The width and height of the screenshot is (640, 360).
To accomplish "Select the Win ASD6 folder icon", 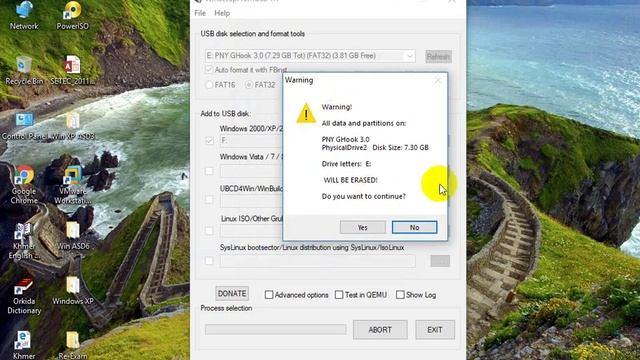I will (x=73, y=236).
